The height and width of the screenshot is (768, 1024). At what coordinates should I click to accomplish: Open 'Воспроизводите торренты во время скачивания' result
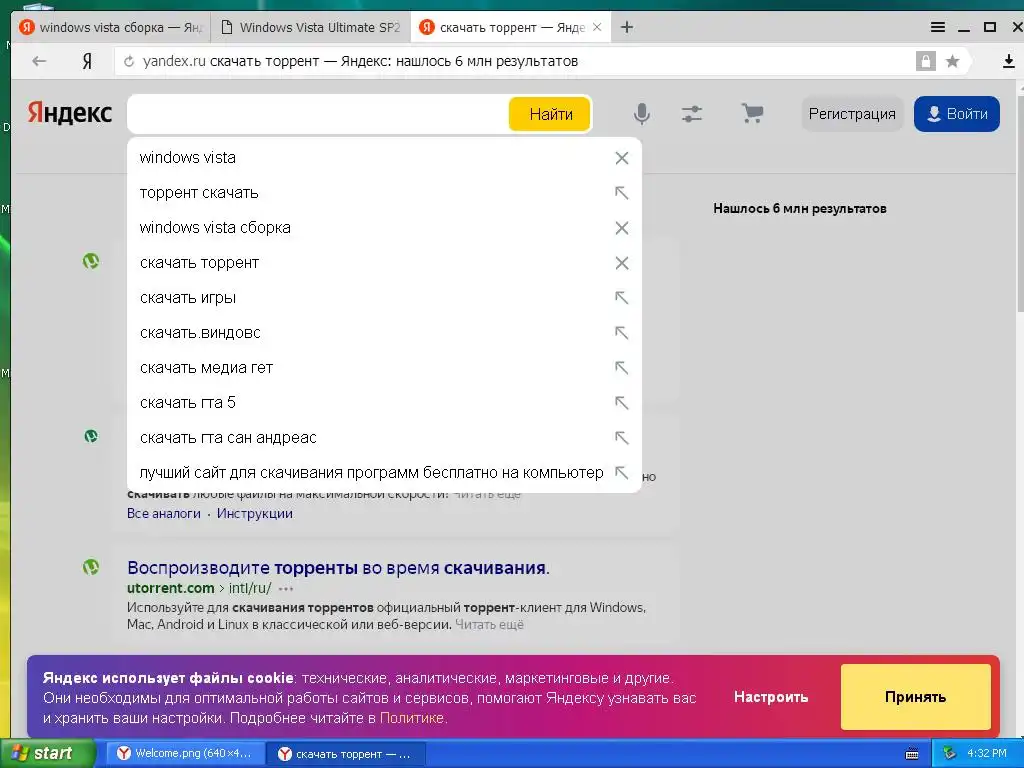338,568
